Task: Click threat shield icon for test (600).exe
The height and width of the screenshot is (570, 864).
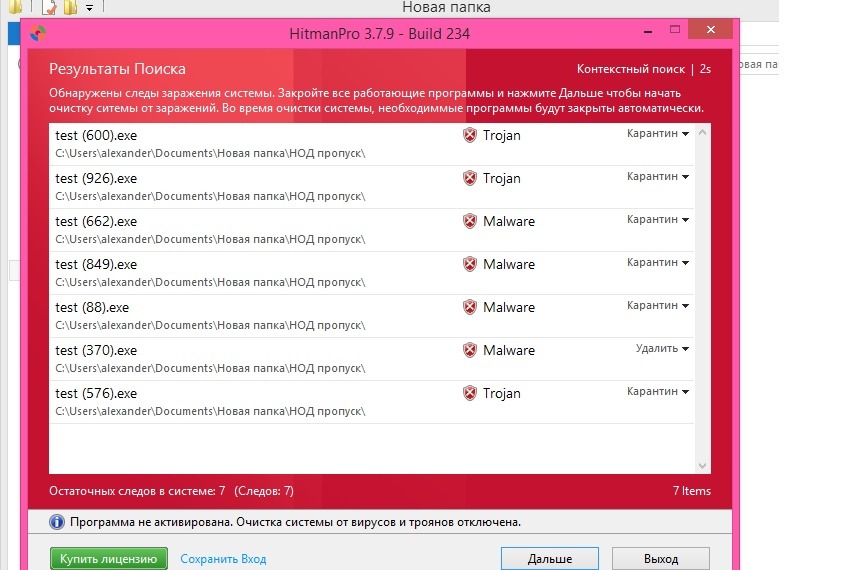Action: coord(469,135)
